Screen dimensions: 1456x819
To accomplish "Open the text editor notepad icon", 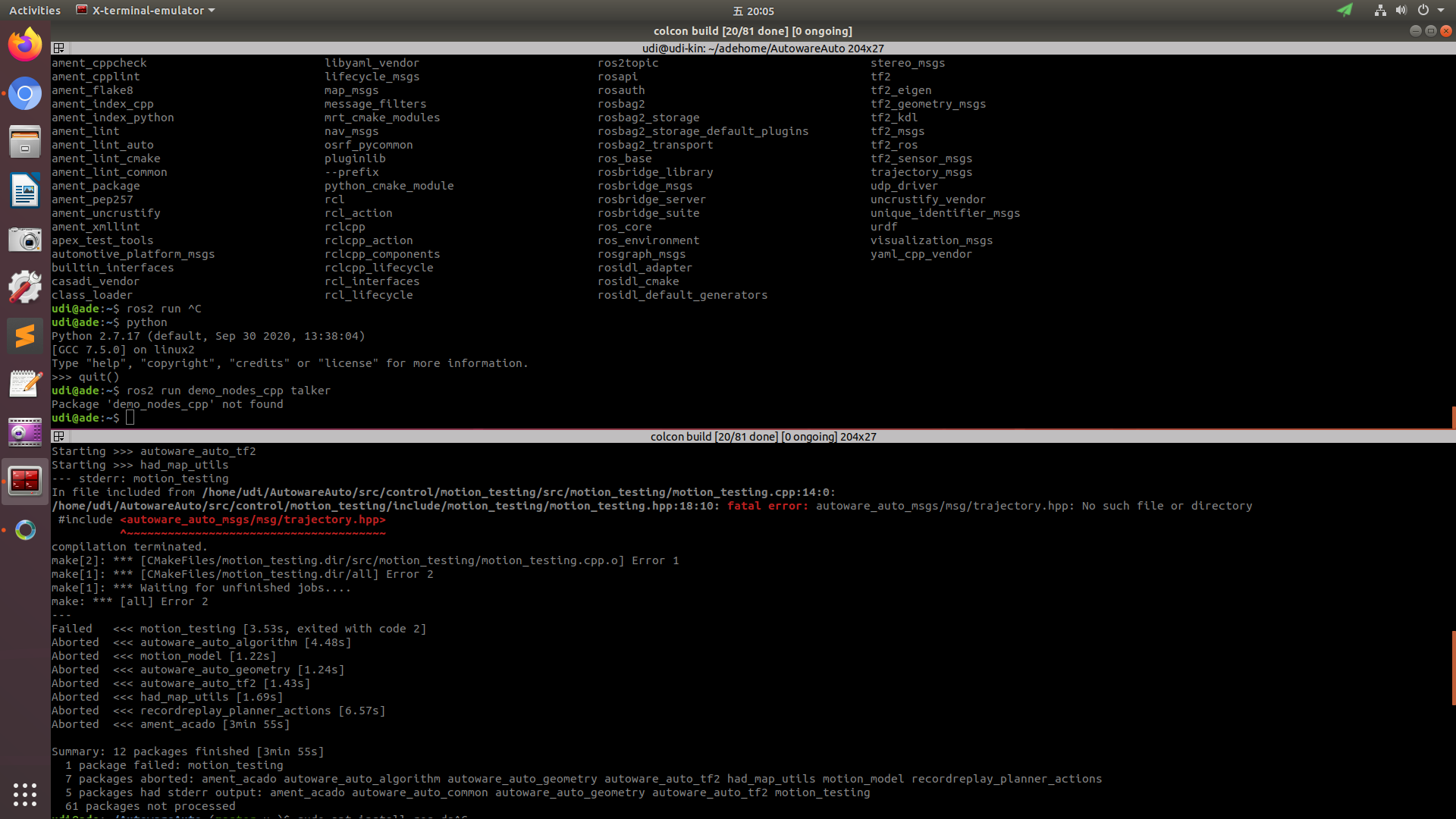I will click(25, 384).
